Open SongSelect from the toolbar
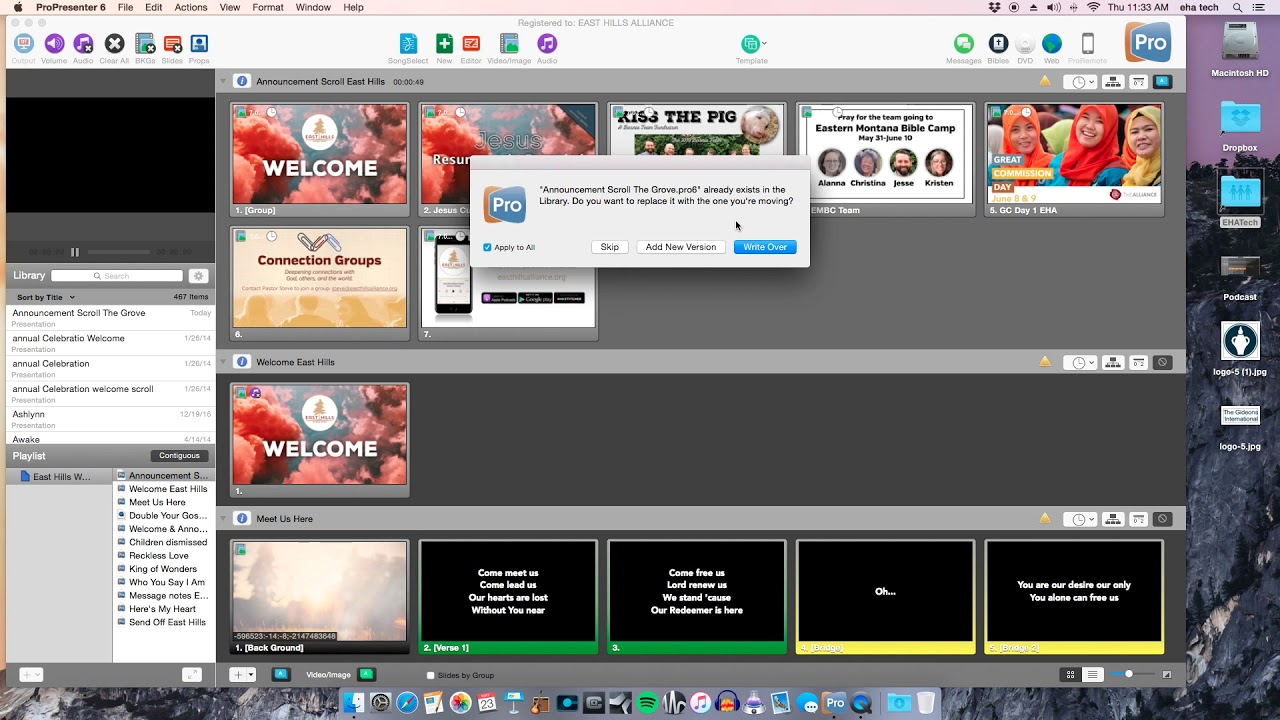The image size is (1280, 720). (408, 44)
